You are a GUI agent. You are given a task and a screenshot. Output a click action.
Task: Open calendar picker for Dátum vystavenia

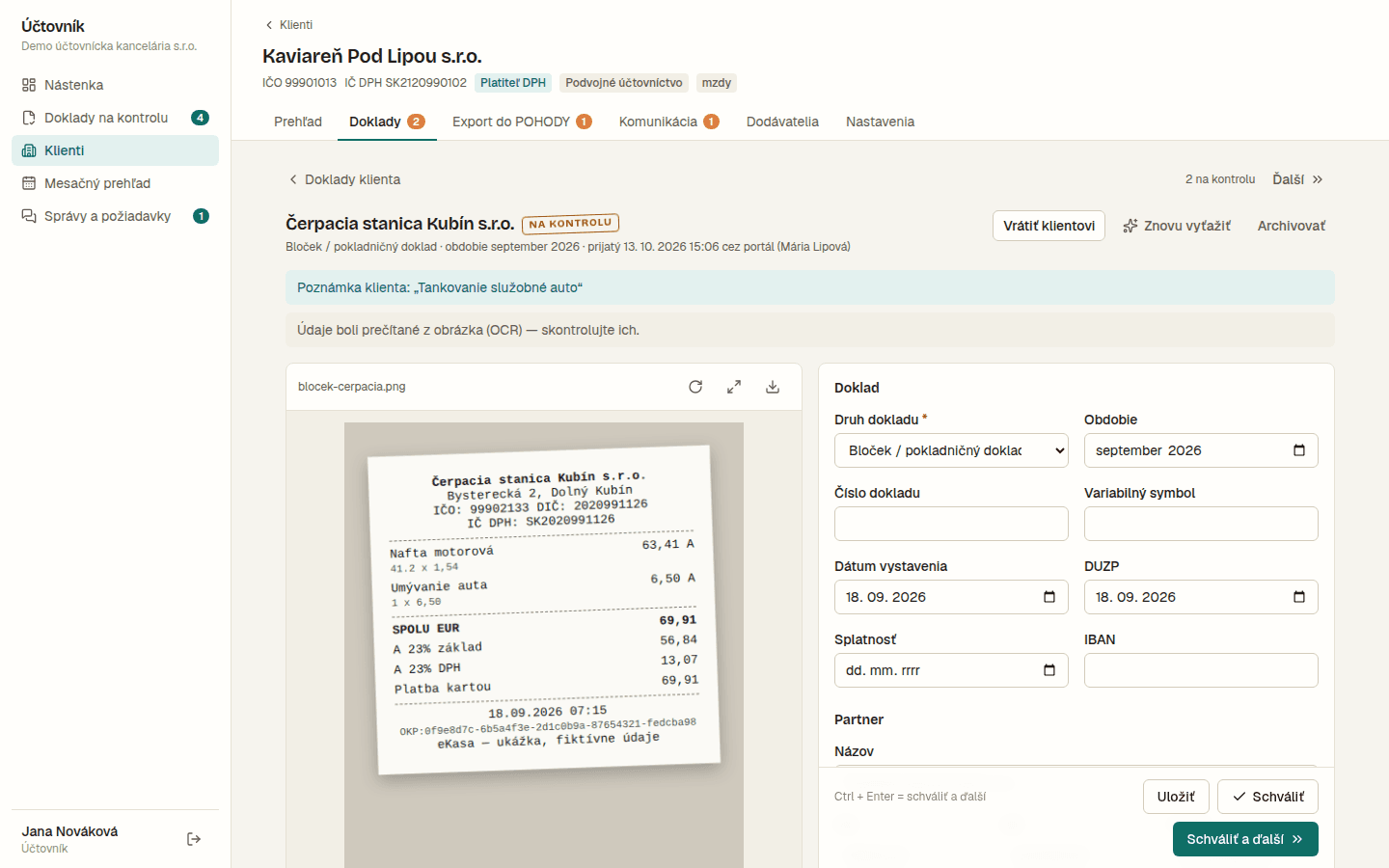point(1049,597)
